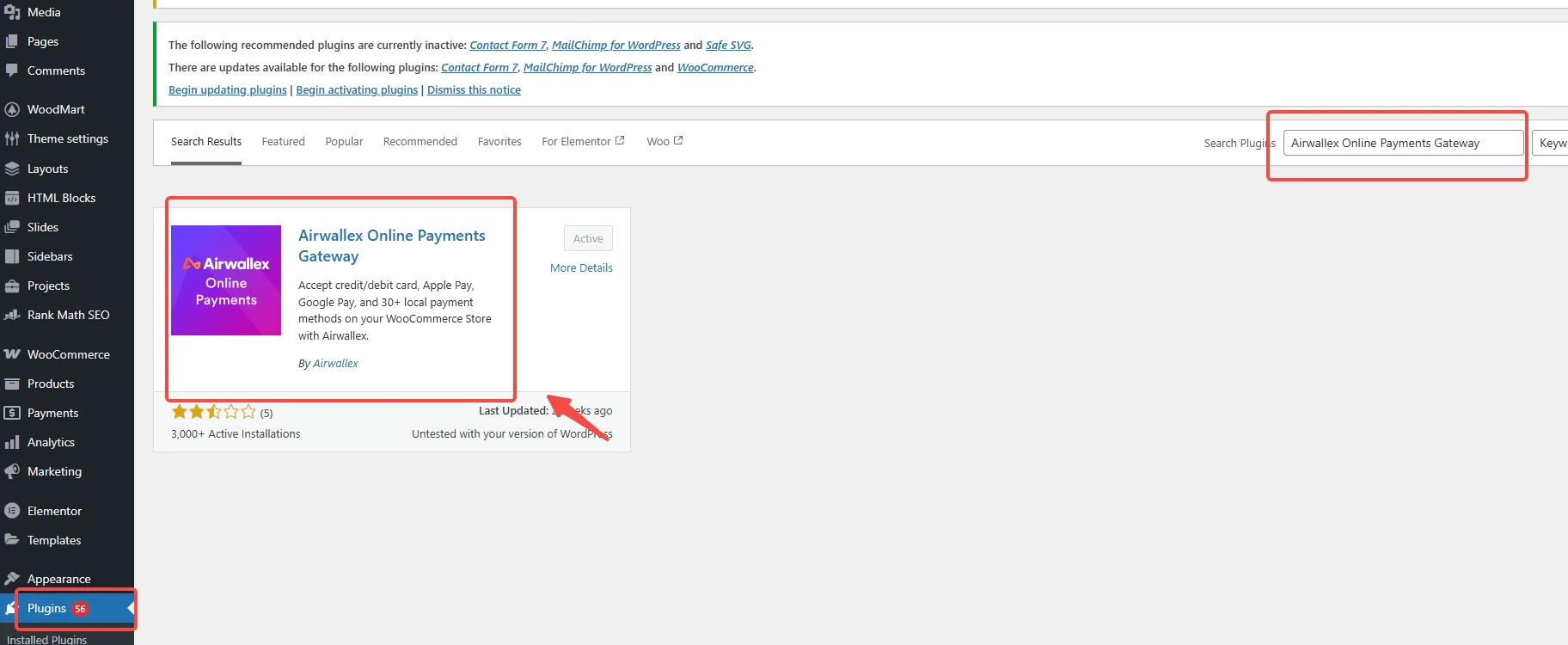Open Elementor via its sidebar icon
The width and height of the screenshot is (1568, 645).
12,511
